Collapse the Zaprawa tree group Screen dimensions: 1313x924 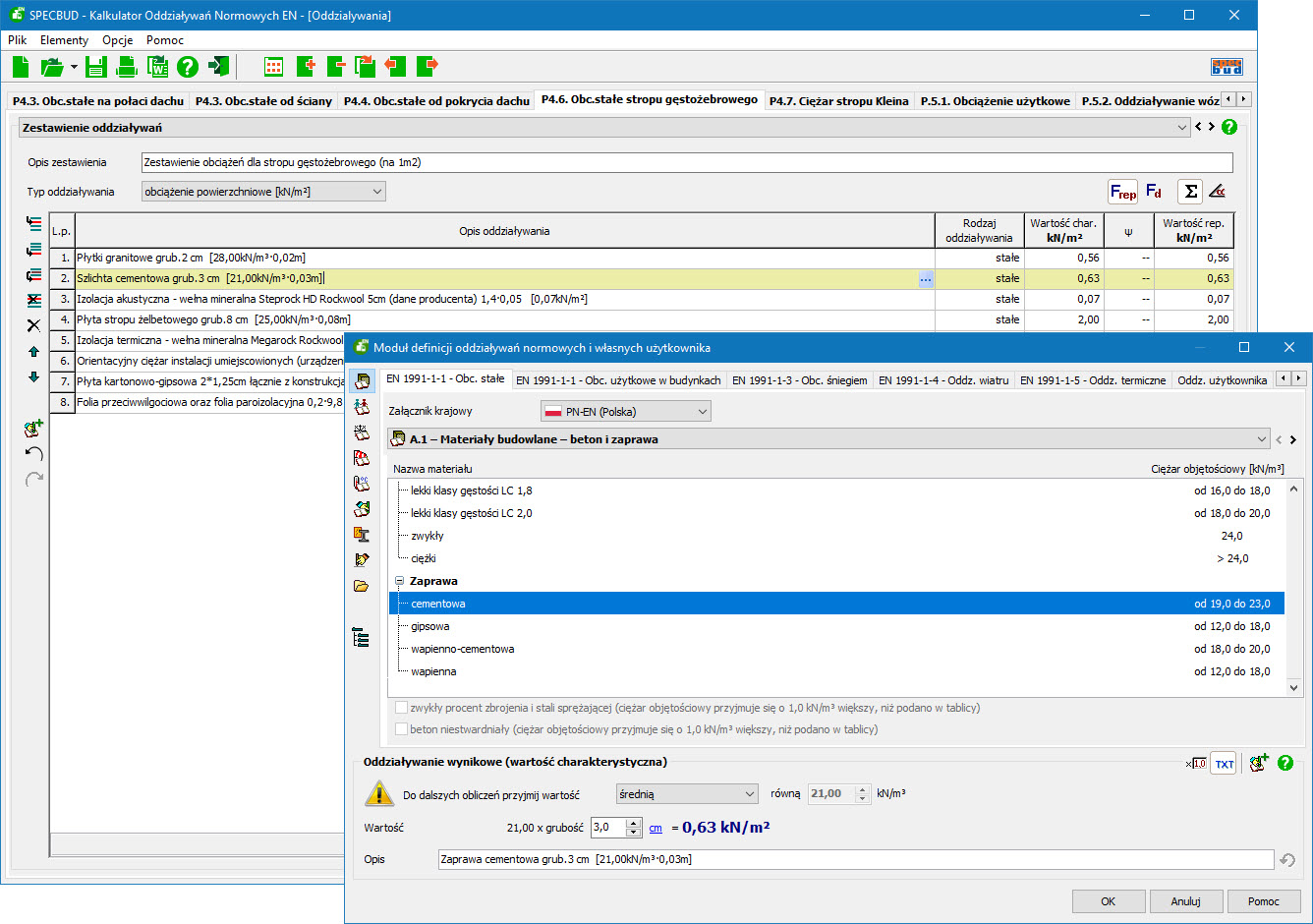pos(400,582)
